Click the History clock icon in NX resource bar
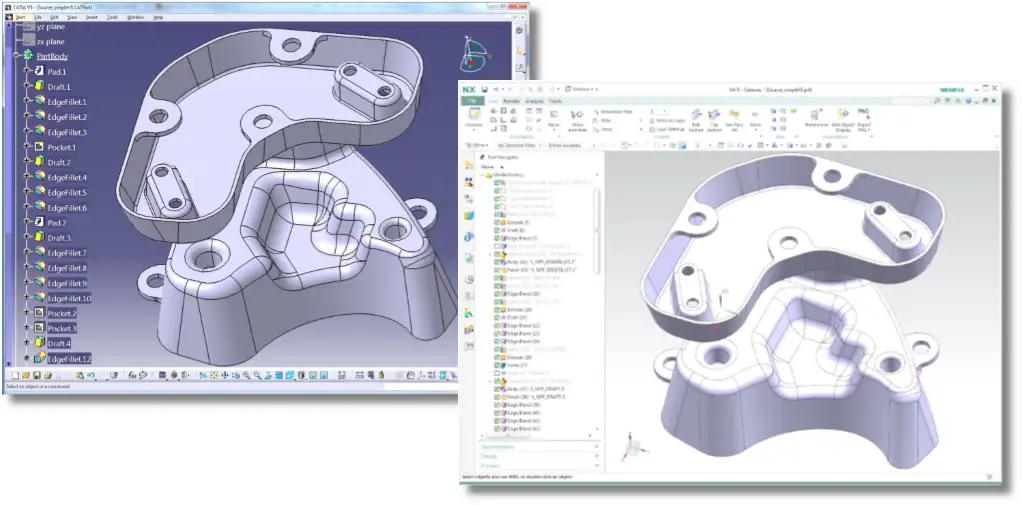Screen dimensions: 1022x505 click(469, 280)
